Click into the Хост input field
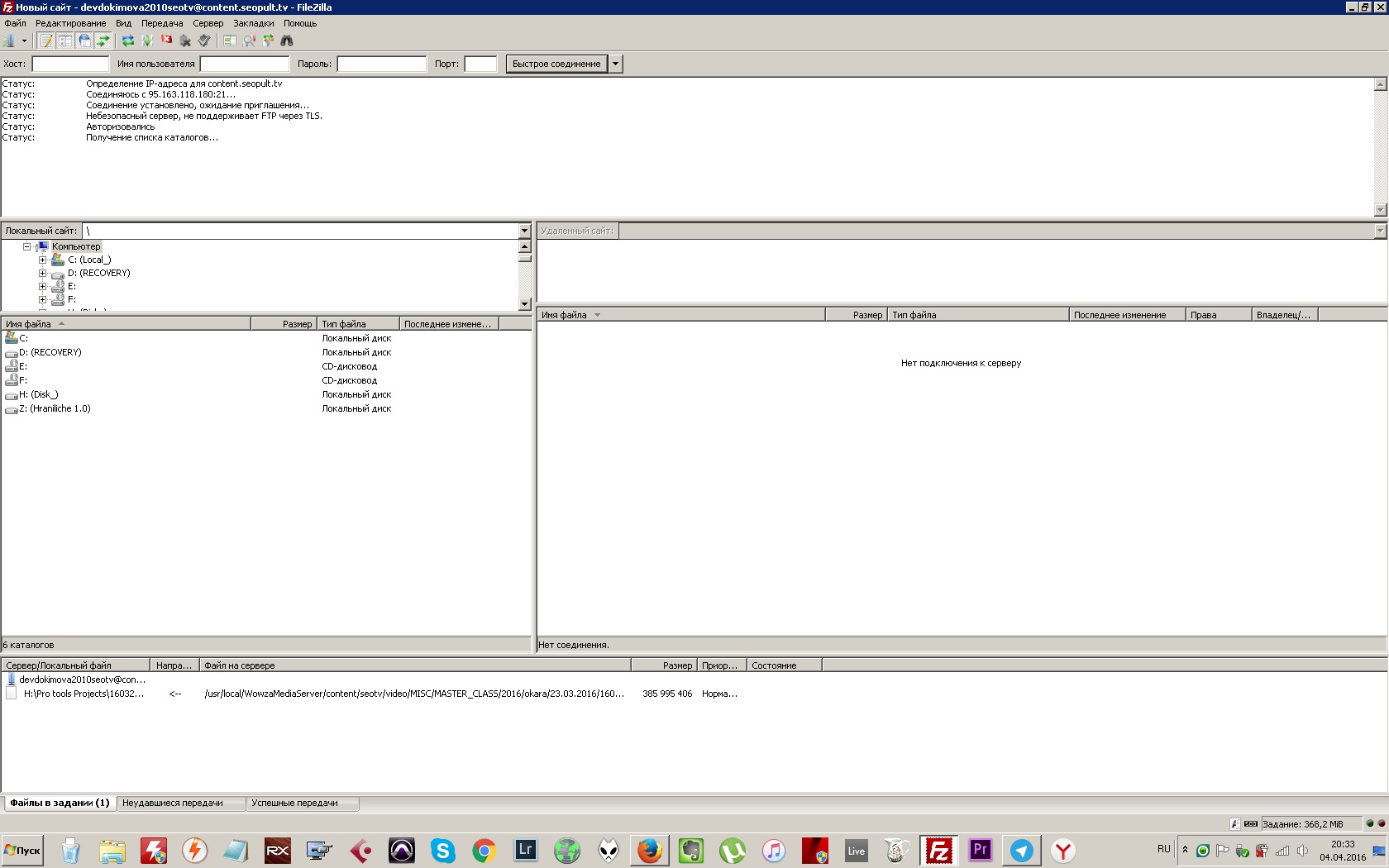1389x868 pixels. click(x=70, y=64)
